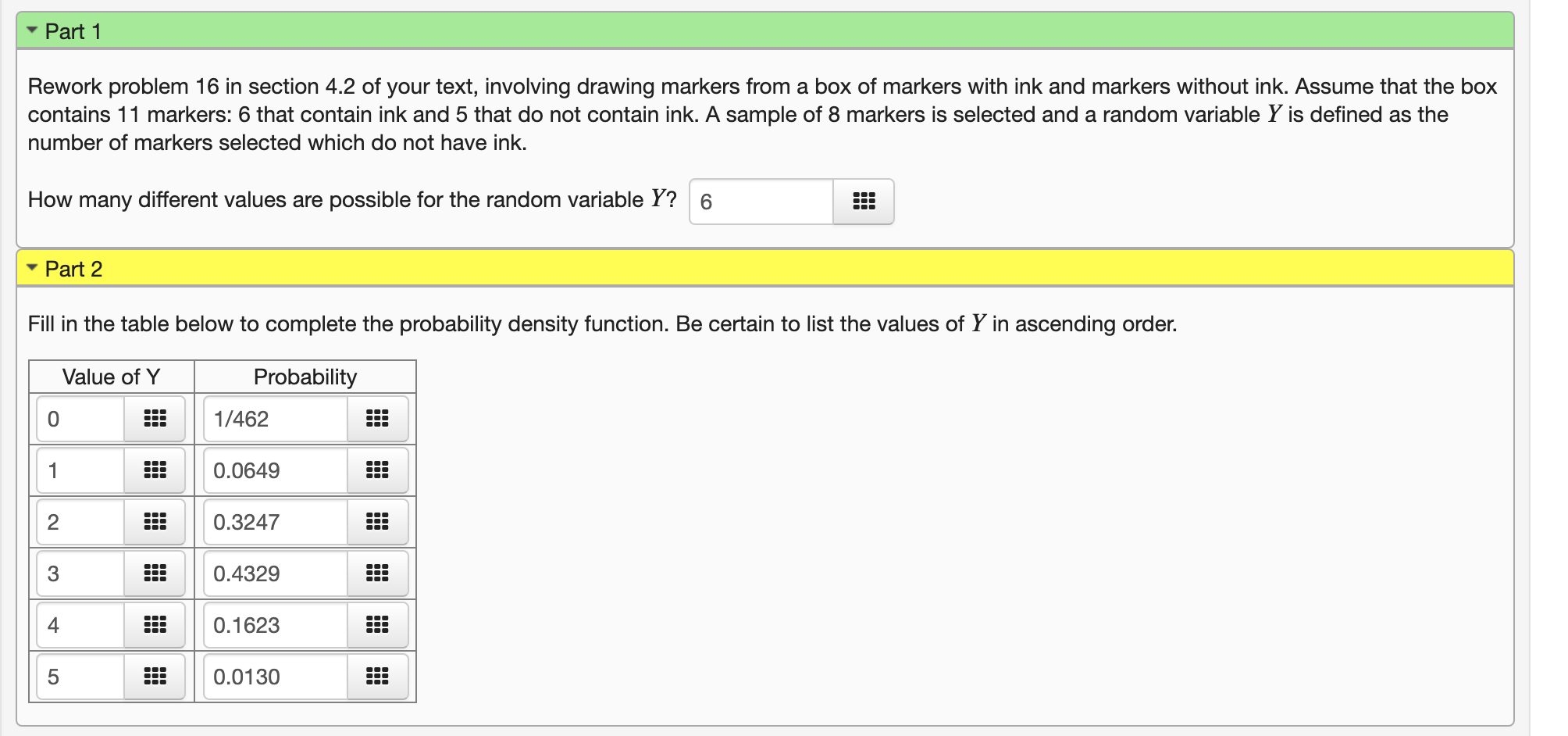Open the keypad beside the Value of Y 1 field

155,470
